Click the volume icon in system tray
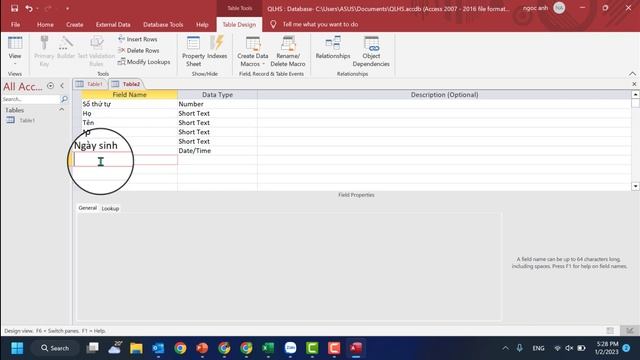640x360 pixels. coord(569,348)
